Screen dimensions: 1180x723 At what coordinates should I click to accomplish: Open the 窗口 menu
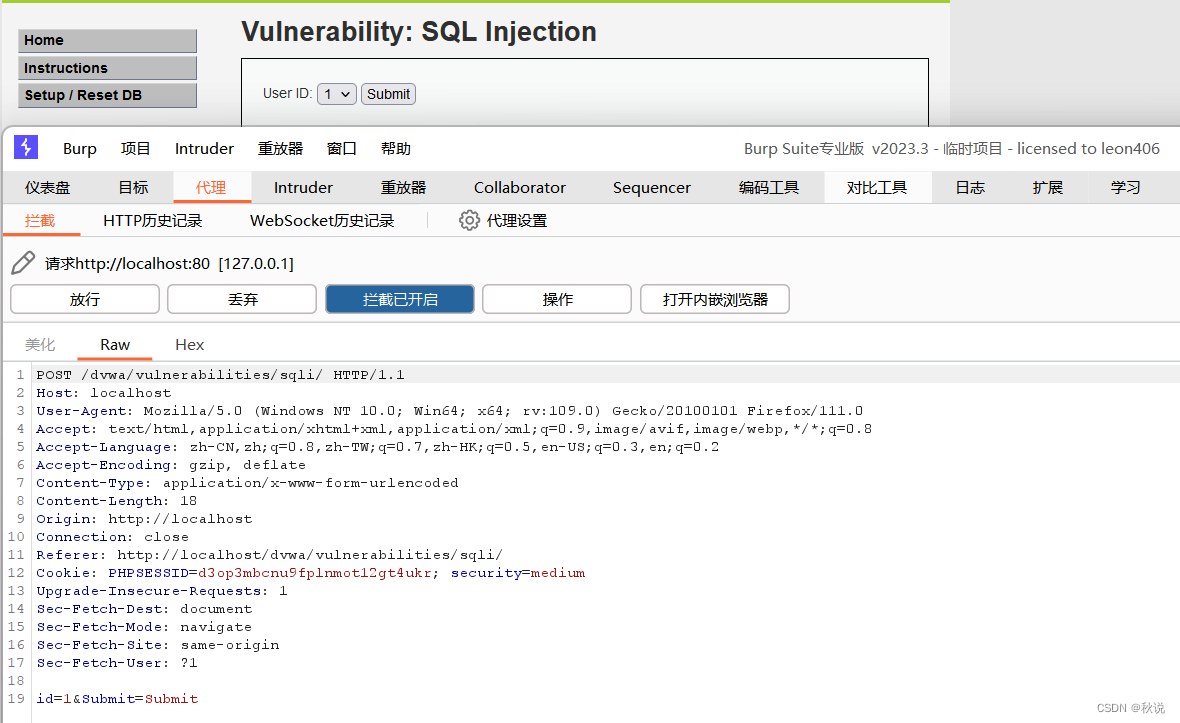click(342, 149)
